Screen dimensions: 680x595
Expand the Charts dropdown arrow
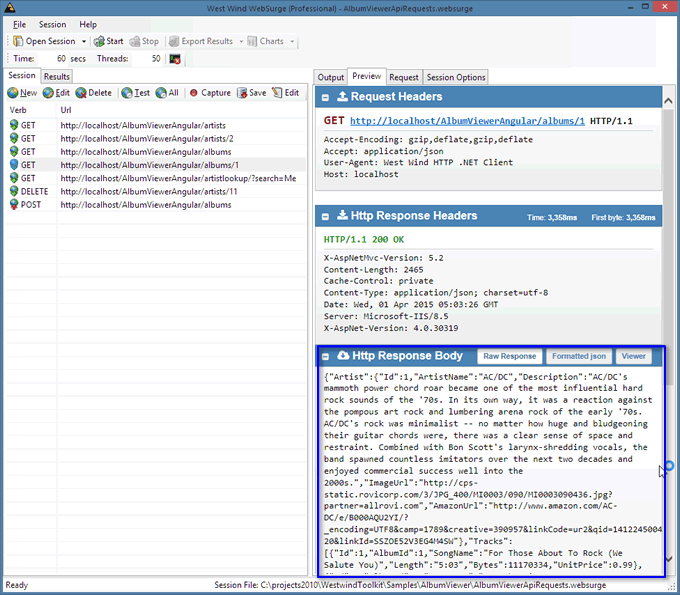[292, 41]
